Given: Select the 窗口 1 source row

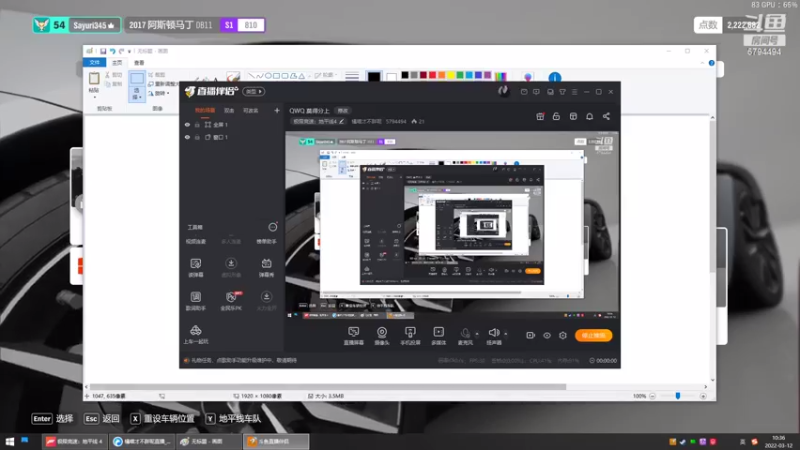Looking at the screenshot, I should tap(232, 137).
